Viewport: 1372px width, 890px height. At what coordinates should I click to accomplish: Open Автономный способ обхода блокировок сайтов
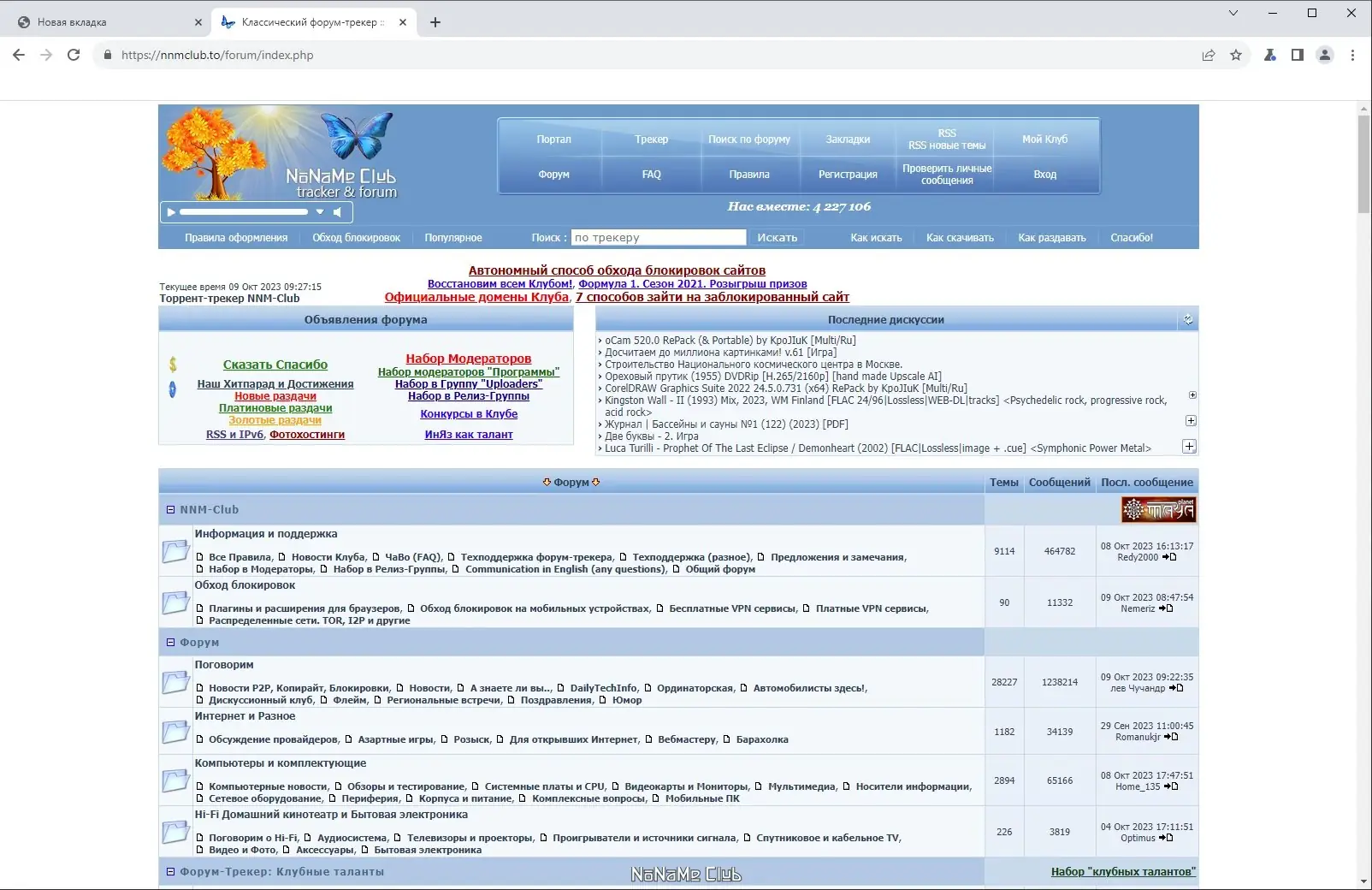tap(617, 270)
